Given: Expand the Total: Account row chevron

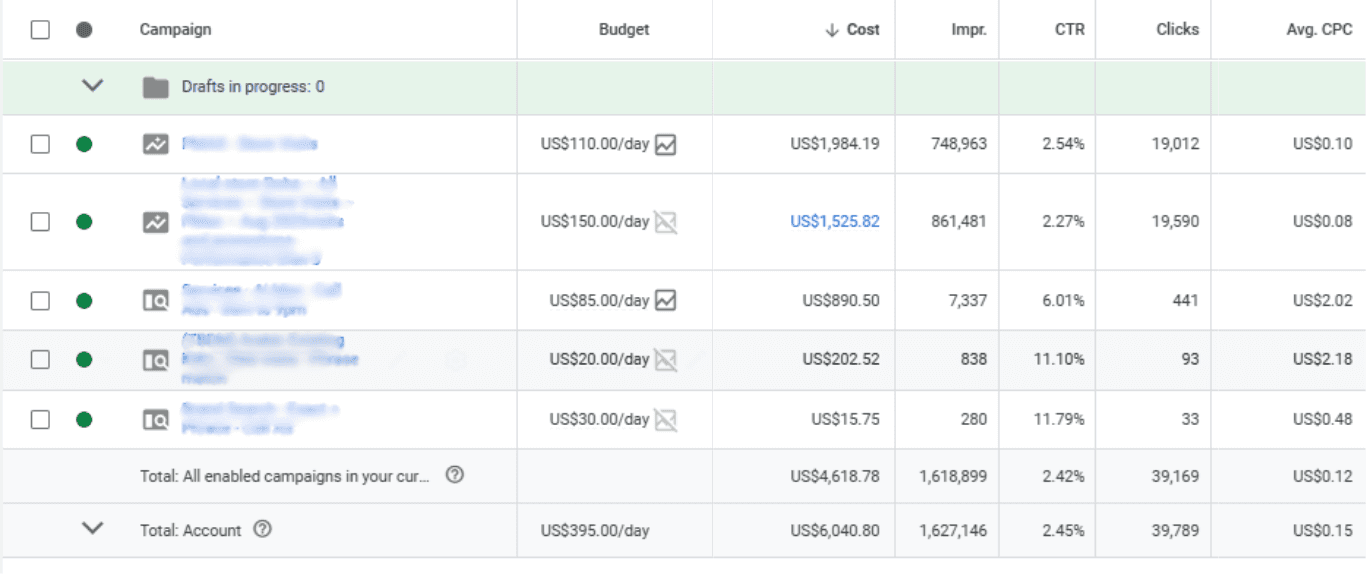Looking at the screenshot, I should (x=92, y=529).
